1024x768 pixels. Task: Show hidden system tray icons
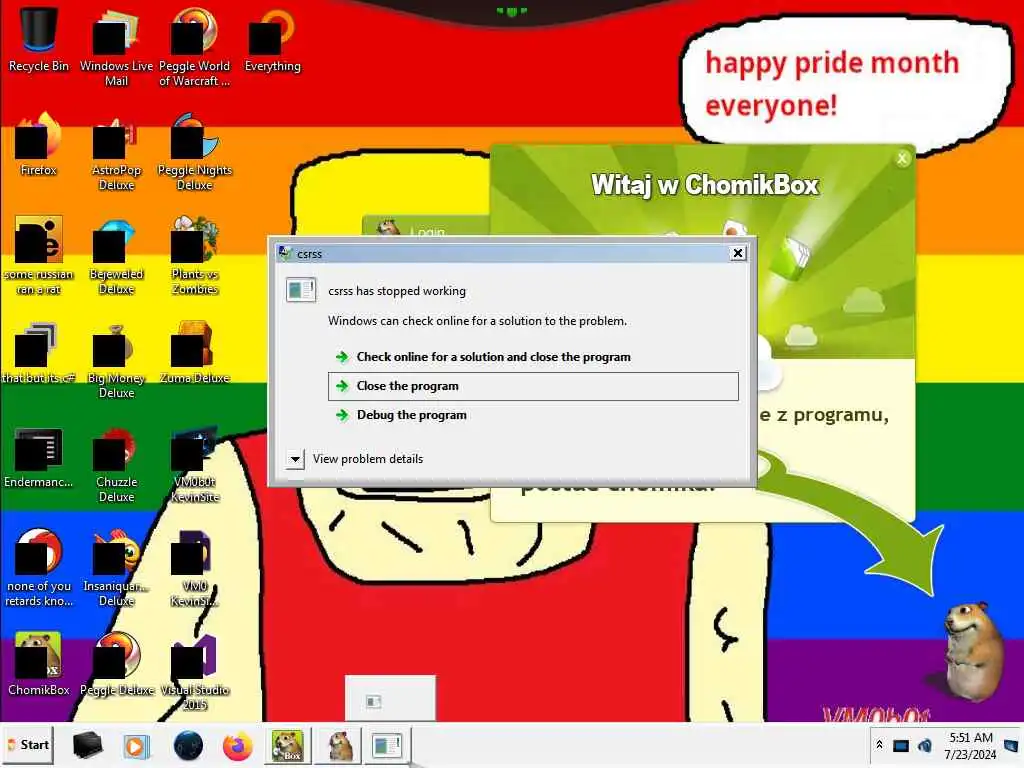[x=880, y=745]
